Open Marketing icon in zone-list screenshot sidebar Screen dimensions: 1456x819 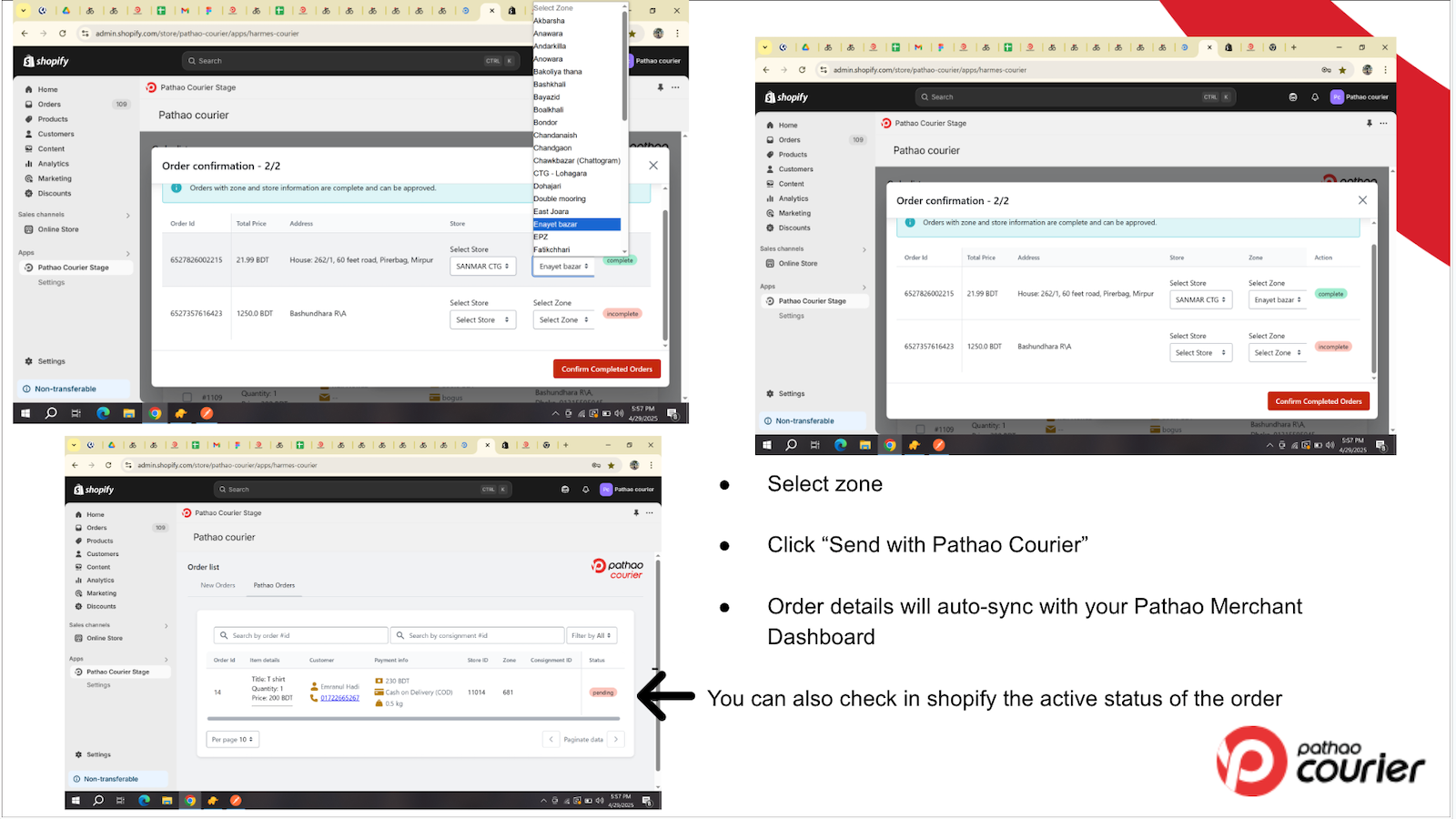[x=29, y=178]
